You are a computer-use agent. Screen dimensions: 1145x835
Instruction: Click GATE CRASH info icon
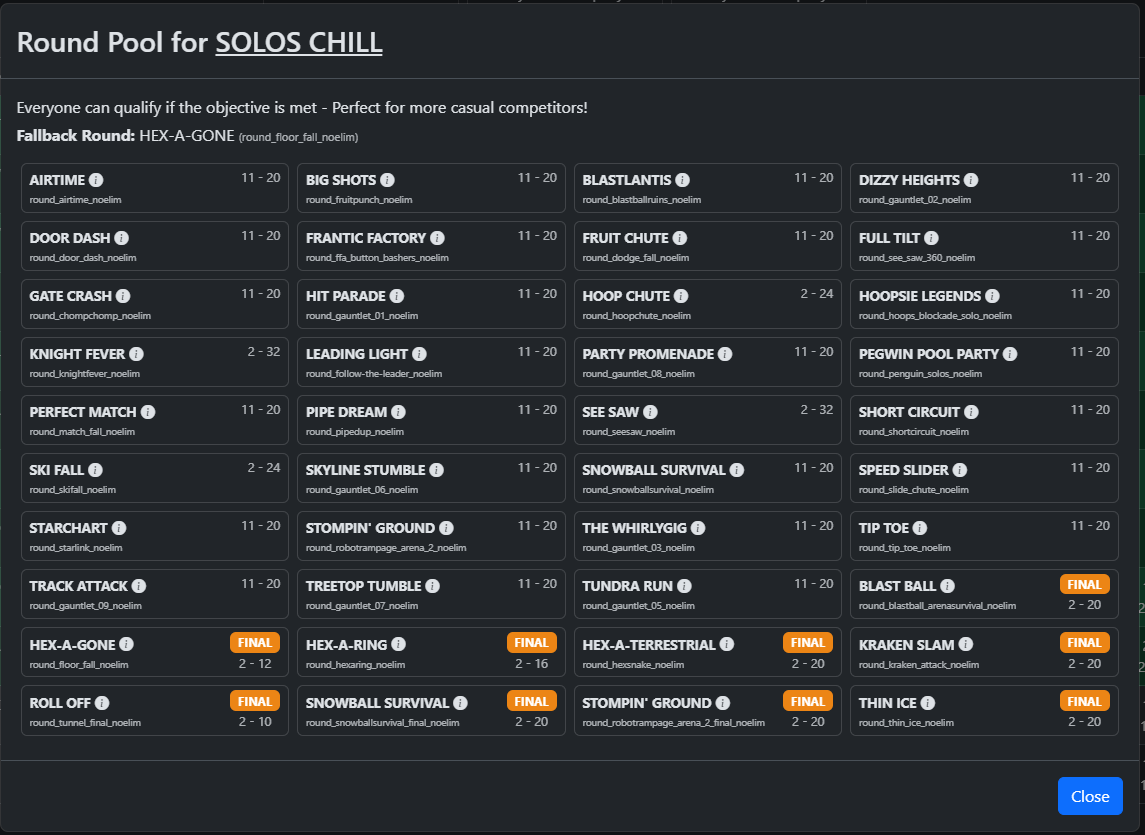point(123,296)
